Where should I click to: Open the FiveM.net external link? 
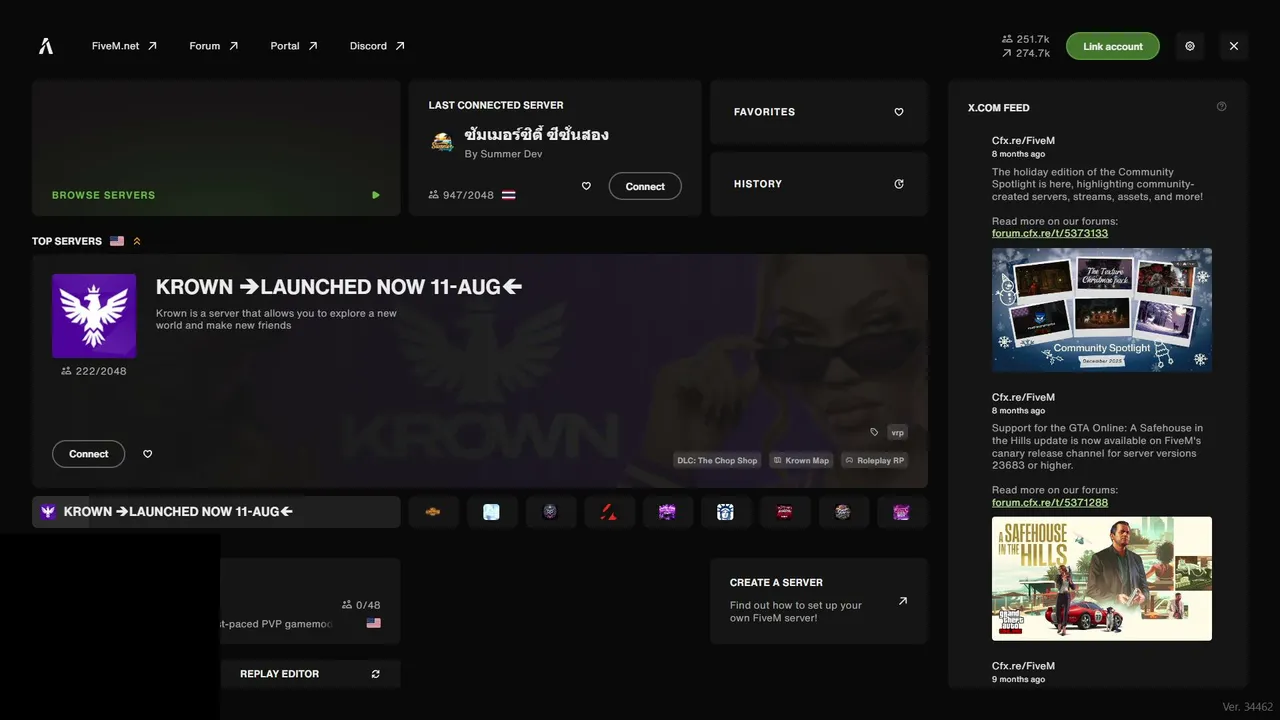[124, 46]
